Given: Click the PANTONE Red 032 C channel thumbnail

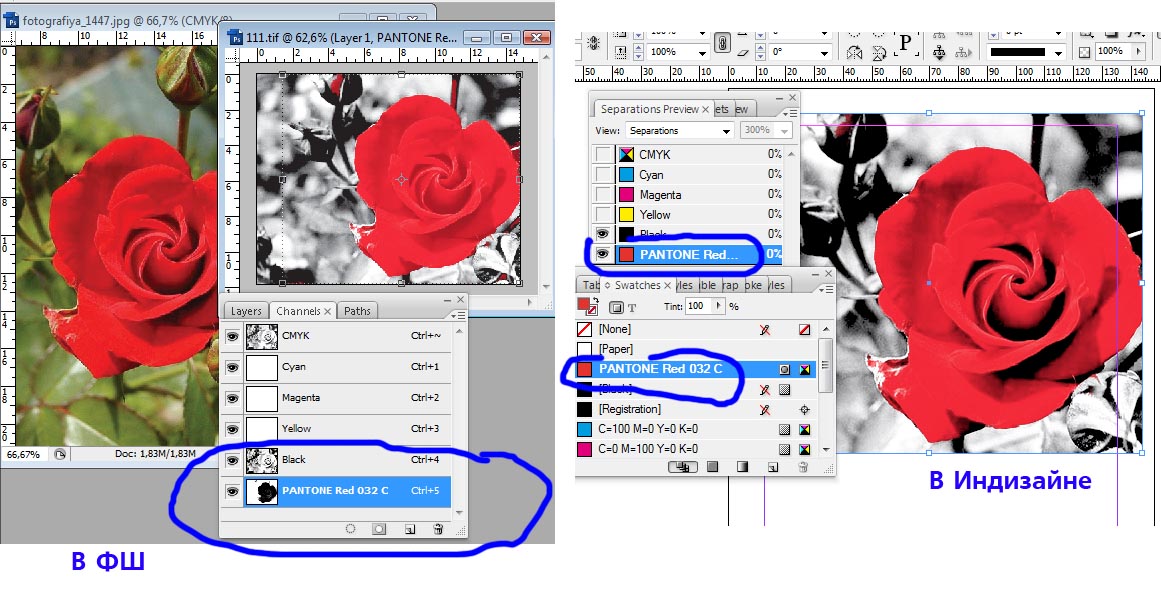Looking at the screenshot, I should [261, 491].
